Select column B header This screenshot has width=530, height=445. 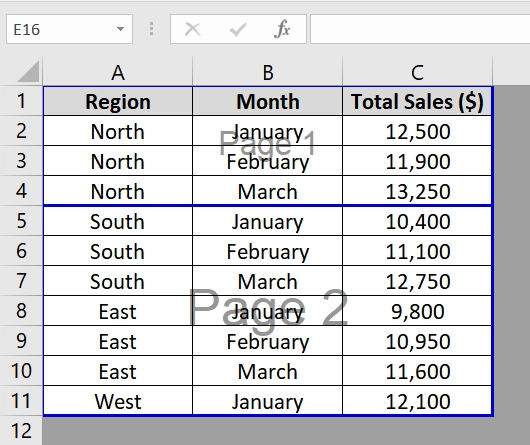point(267,72)
